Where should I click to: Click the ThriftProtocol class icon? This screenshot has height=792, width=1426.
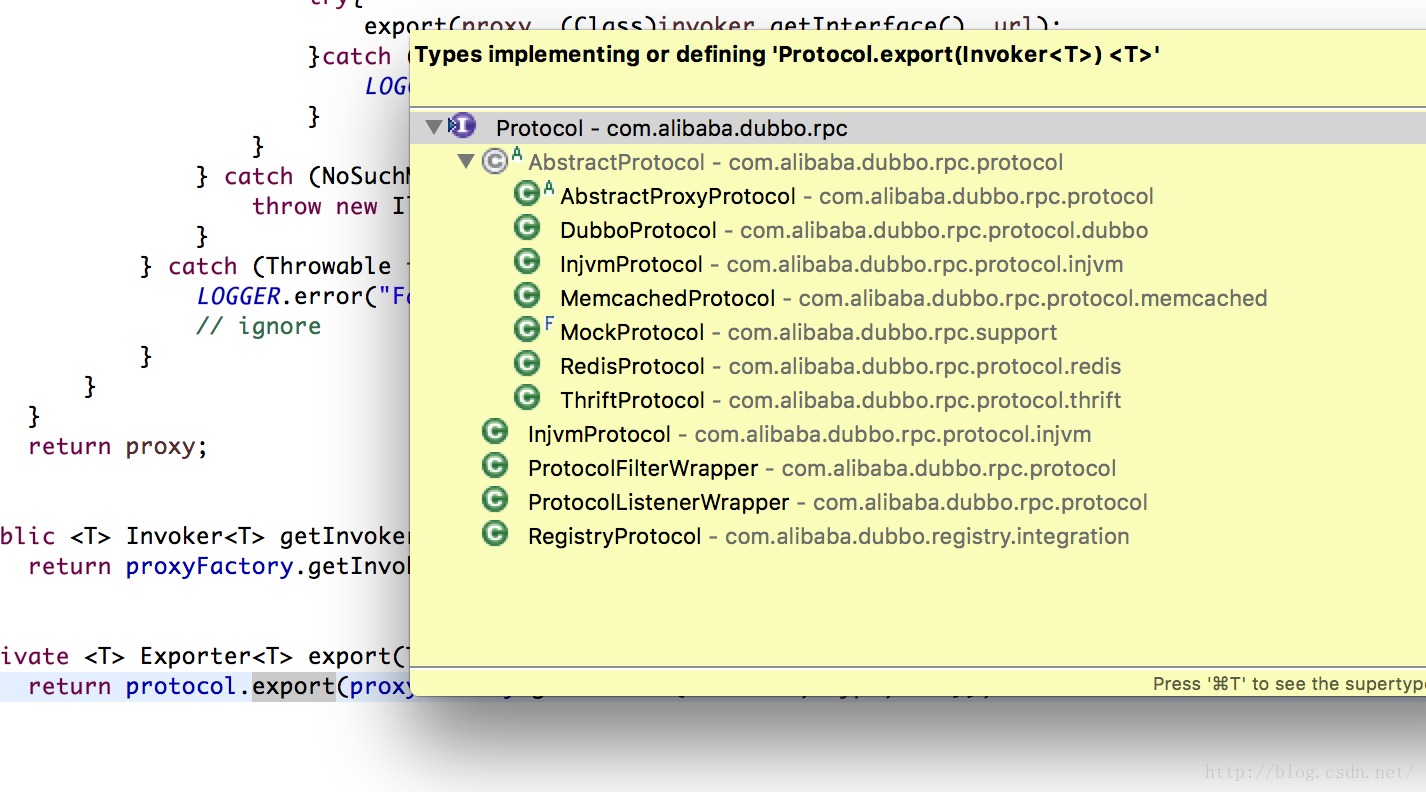(527, 398)
